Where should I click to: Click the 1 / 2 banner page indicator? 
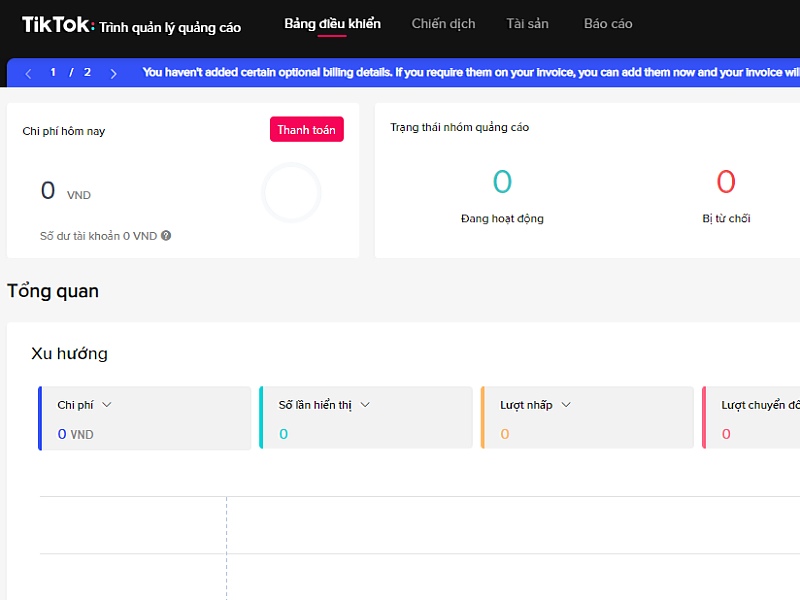[x=70, y=72]
